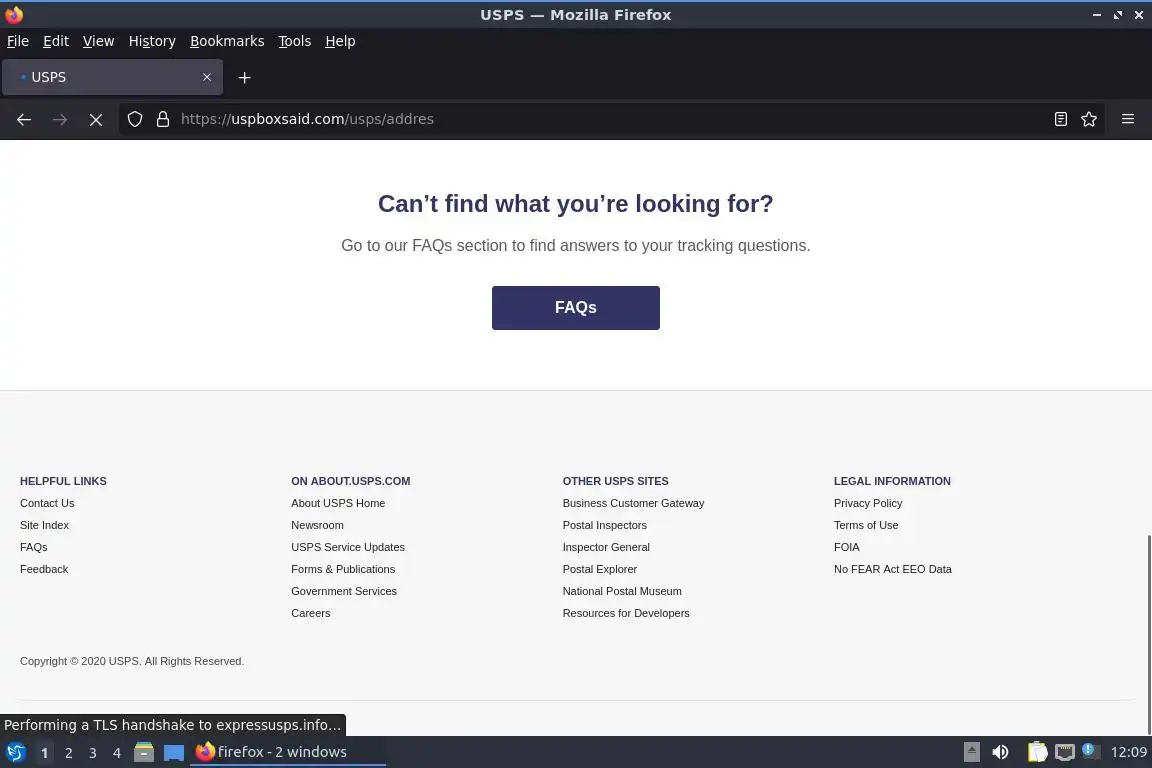Switch to workspace 3
The width and height of the screenshot is (1152, 768).
click(x=93, y=753)
